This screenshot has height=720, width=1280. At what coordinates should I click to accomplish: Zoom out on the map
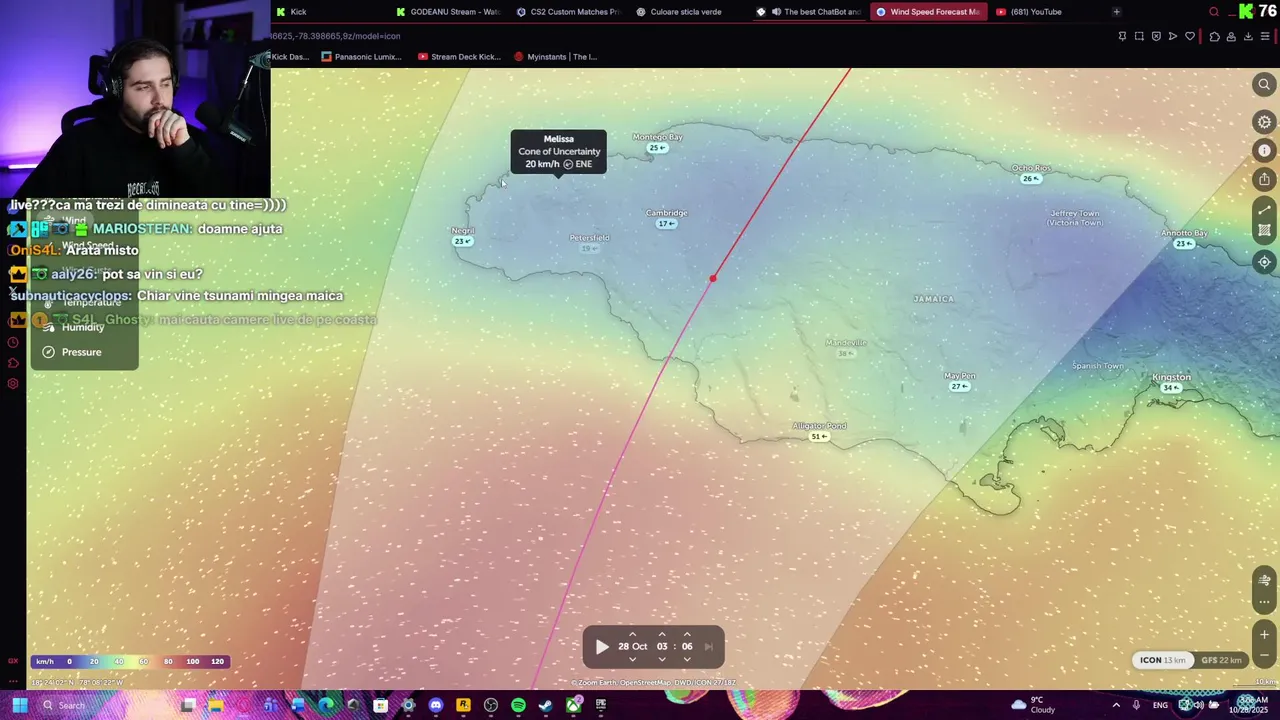tap(1264, 656)
